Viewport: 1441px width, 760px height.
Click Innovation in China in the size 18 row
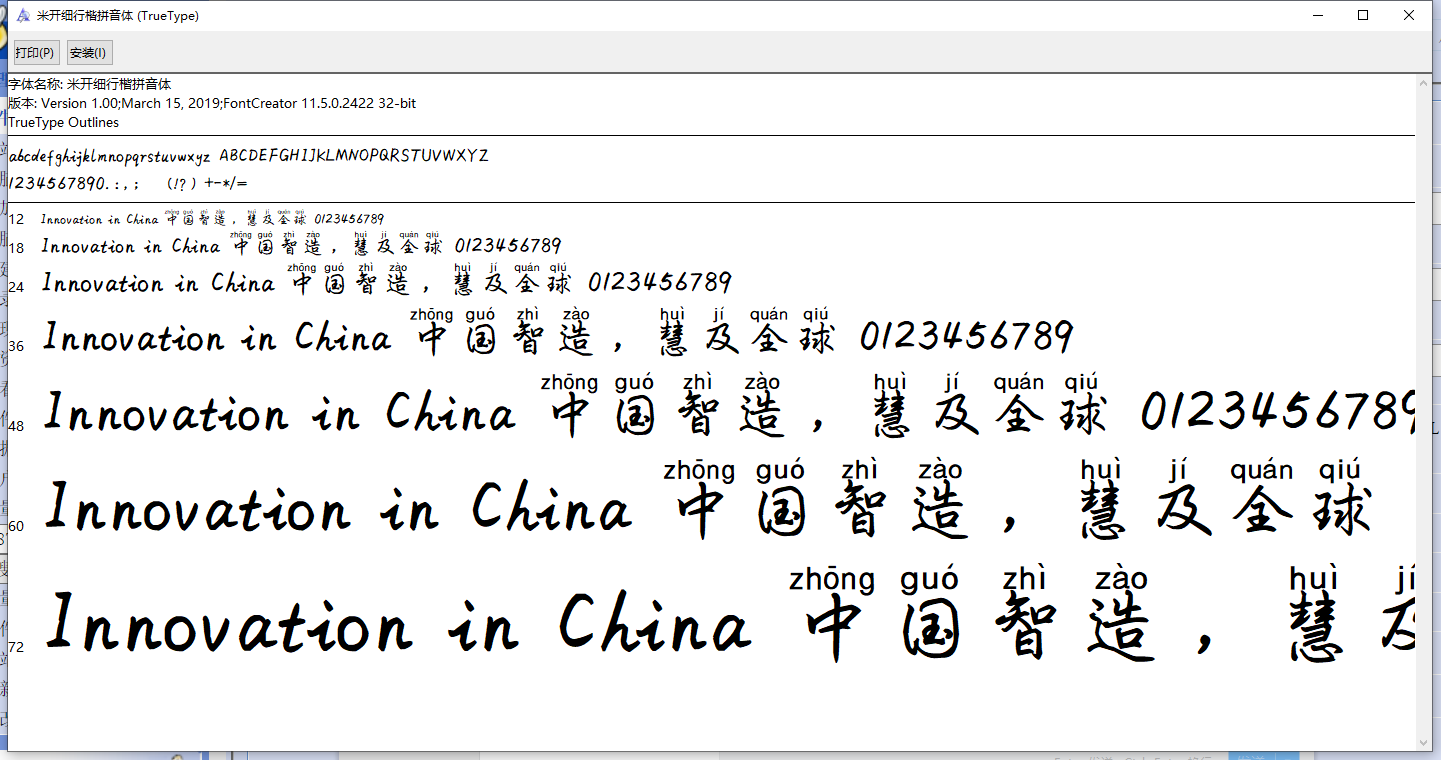(131, 246)
